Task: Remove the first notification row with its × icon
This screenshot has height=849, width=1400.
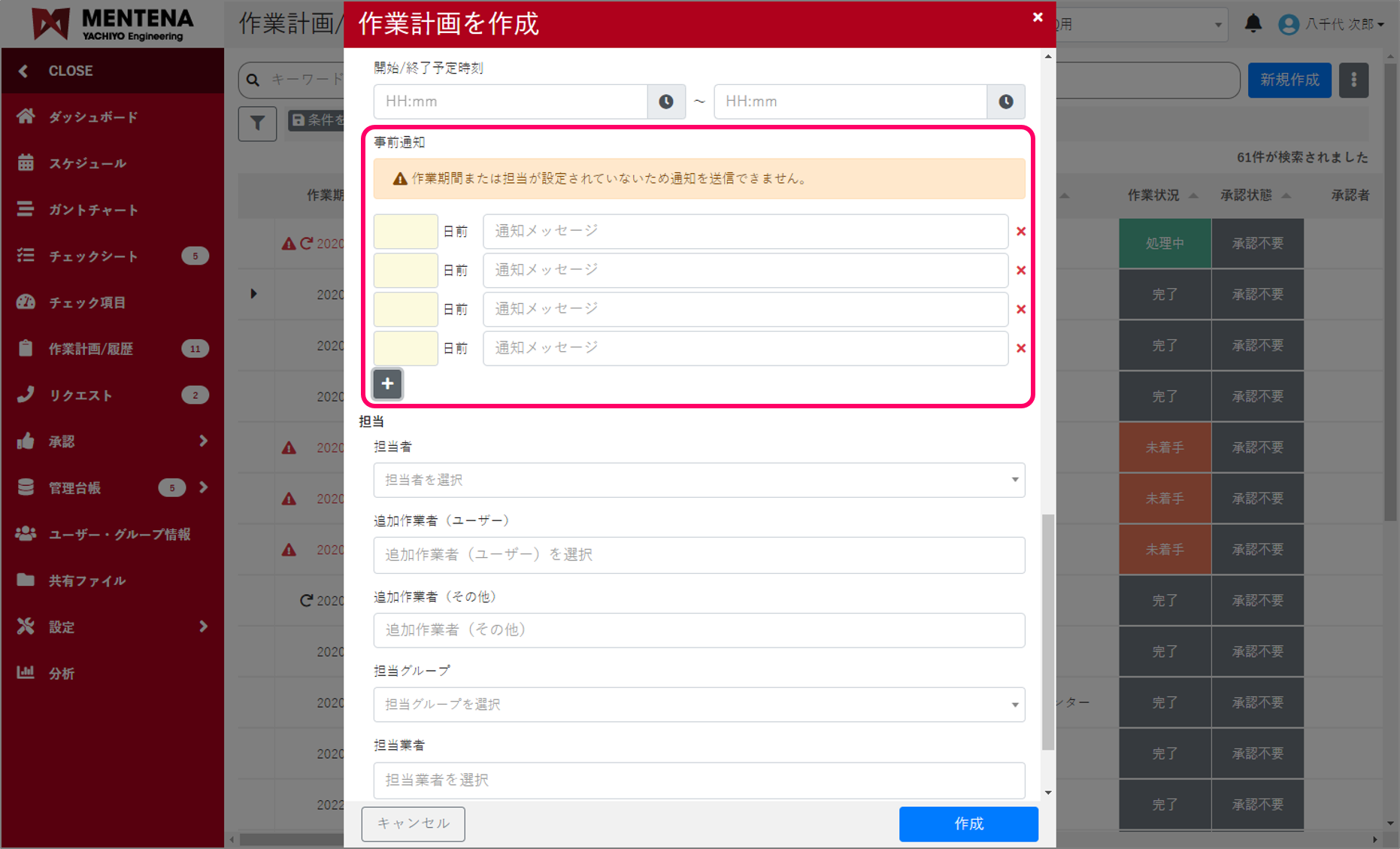Action: coord(1020,231)
